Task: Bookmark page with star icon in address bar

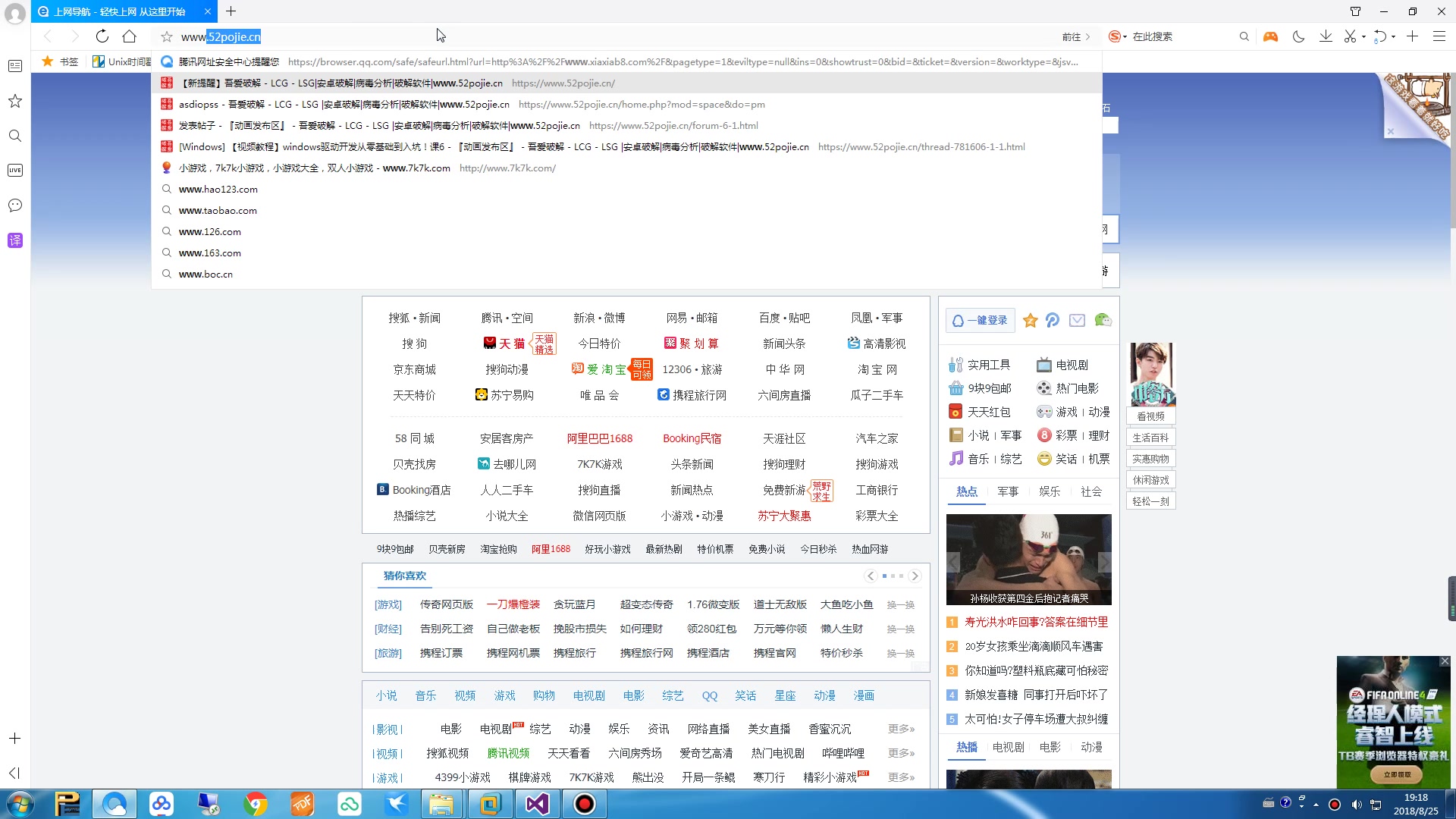Action: pyautogui.click(x=167, y=36)
